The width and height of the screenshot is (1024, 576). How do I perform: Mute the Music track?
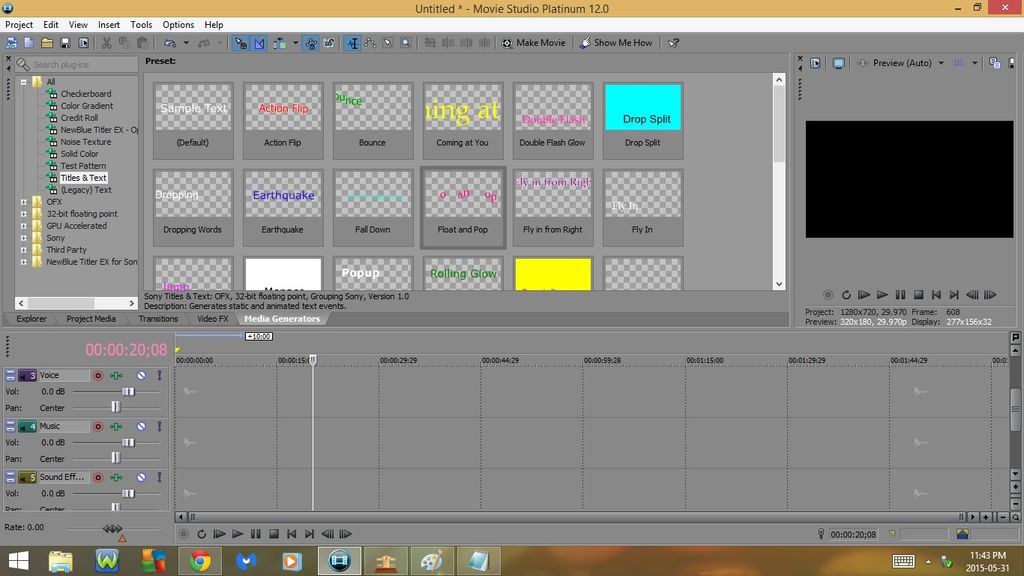142,426
